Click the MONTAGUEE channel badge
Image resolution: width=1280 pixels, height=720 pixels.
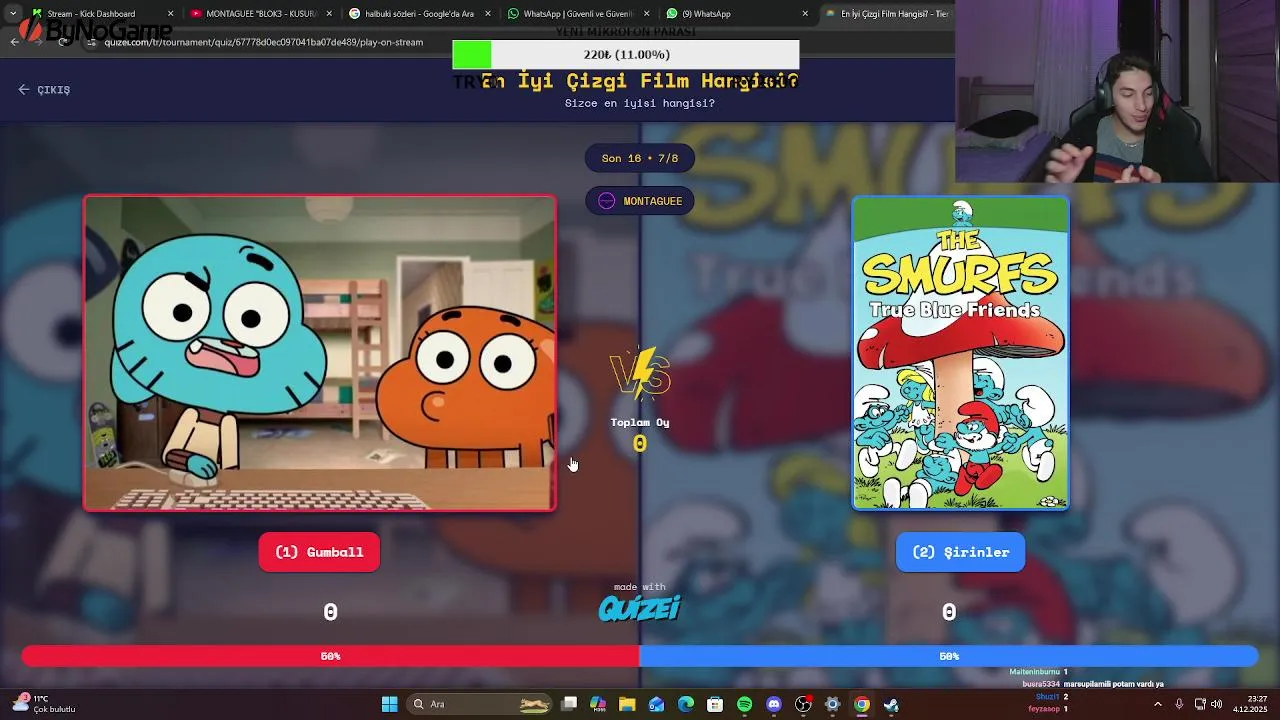[640, 201]
